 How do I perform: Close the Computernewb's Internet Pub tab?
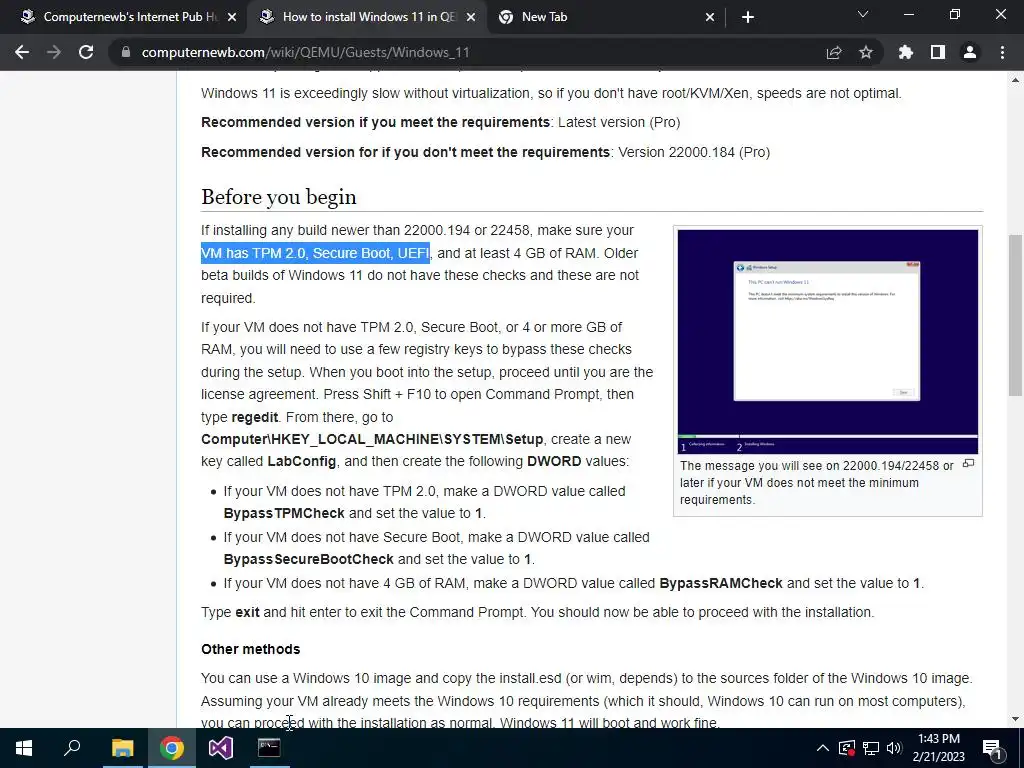(x=232, y=17)
